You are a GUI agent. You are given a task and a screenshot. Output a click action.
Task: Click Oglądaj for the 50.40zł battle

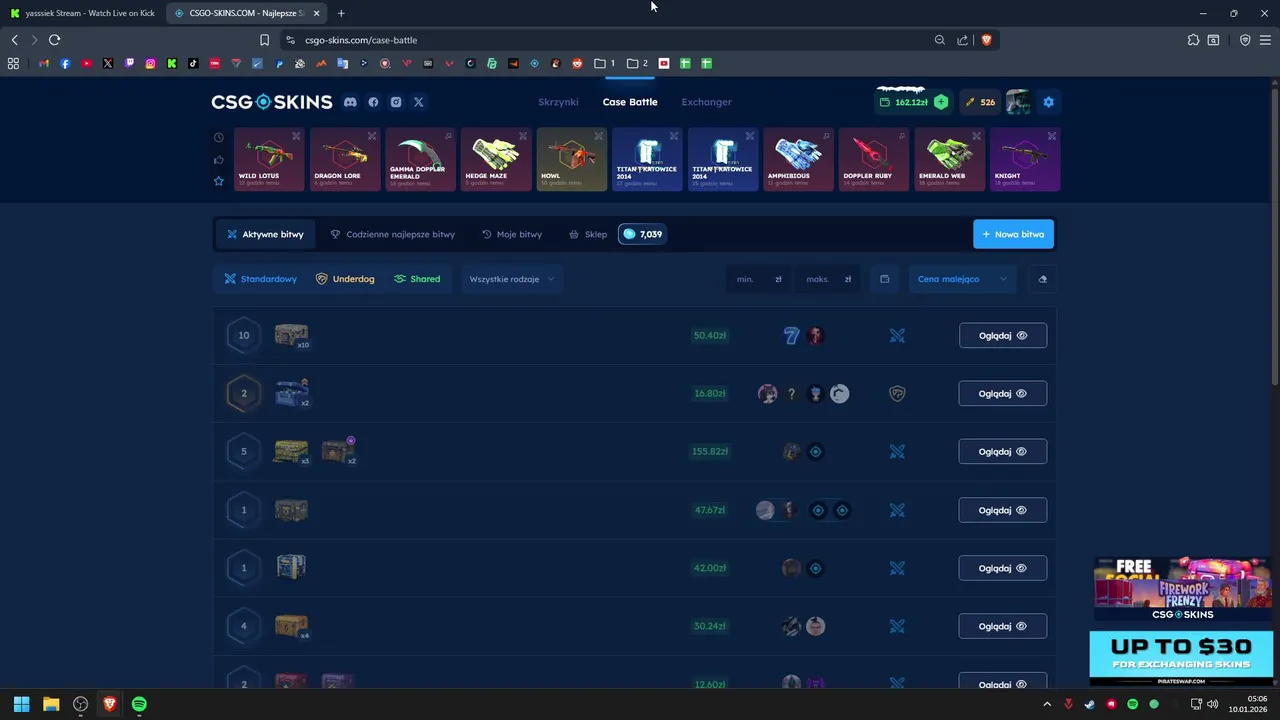click(1003, 335)
